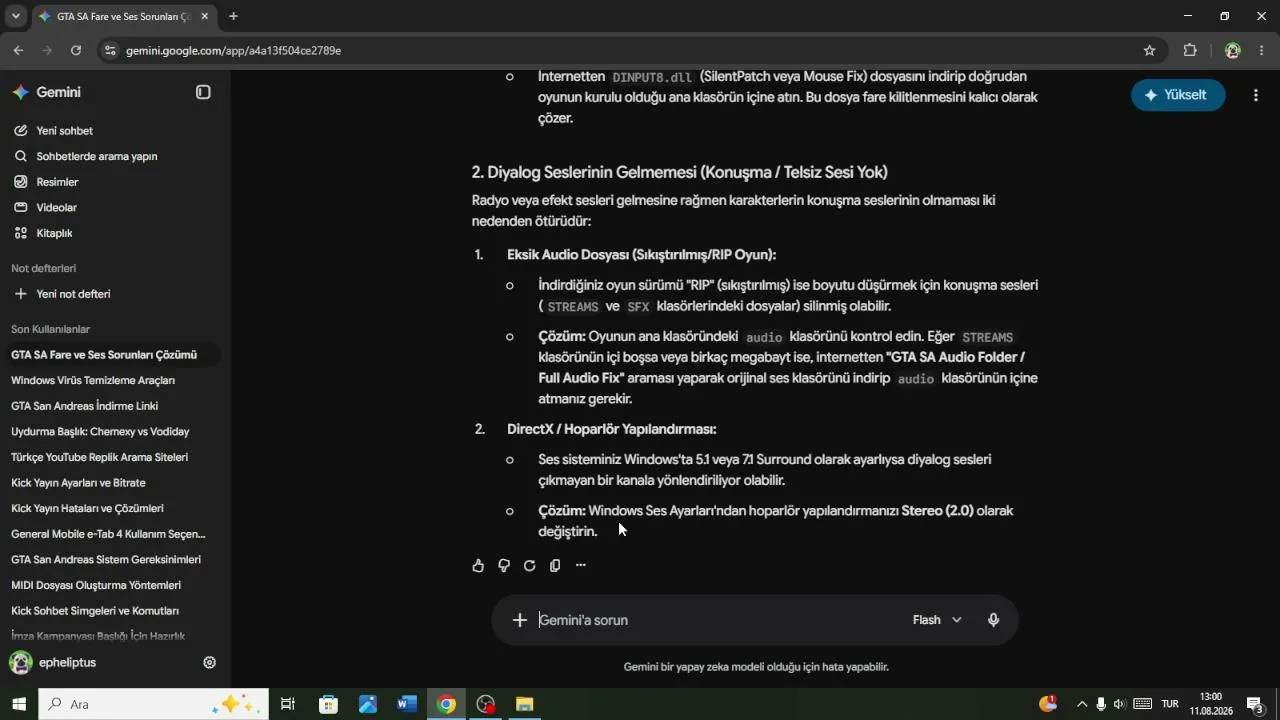Collapse the Gemini sidebar with the panel icon

coord(203,92)
